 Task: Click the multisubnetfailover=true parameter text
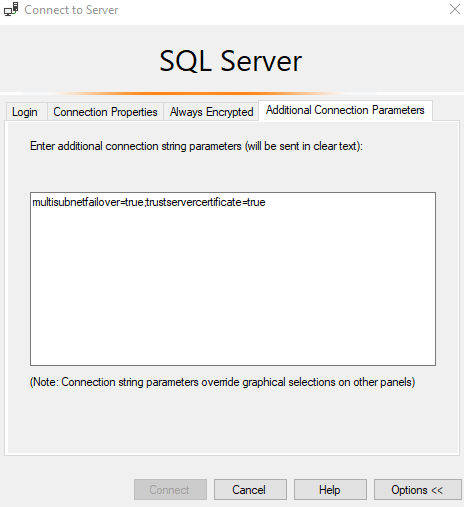coord(88,202)
